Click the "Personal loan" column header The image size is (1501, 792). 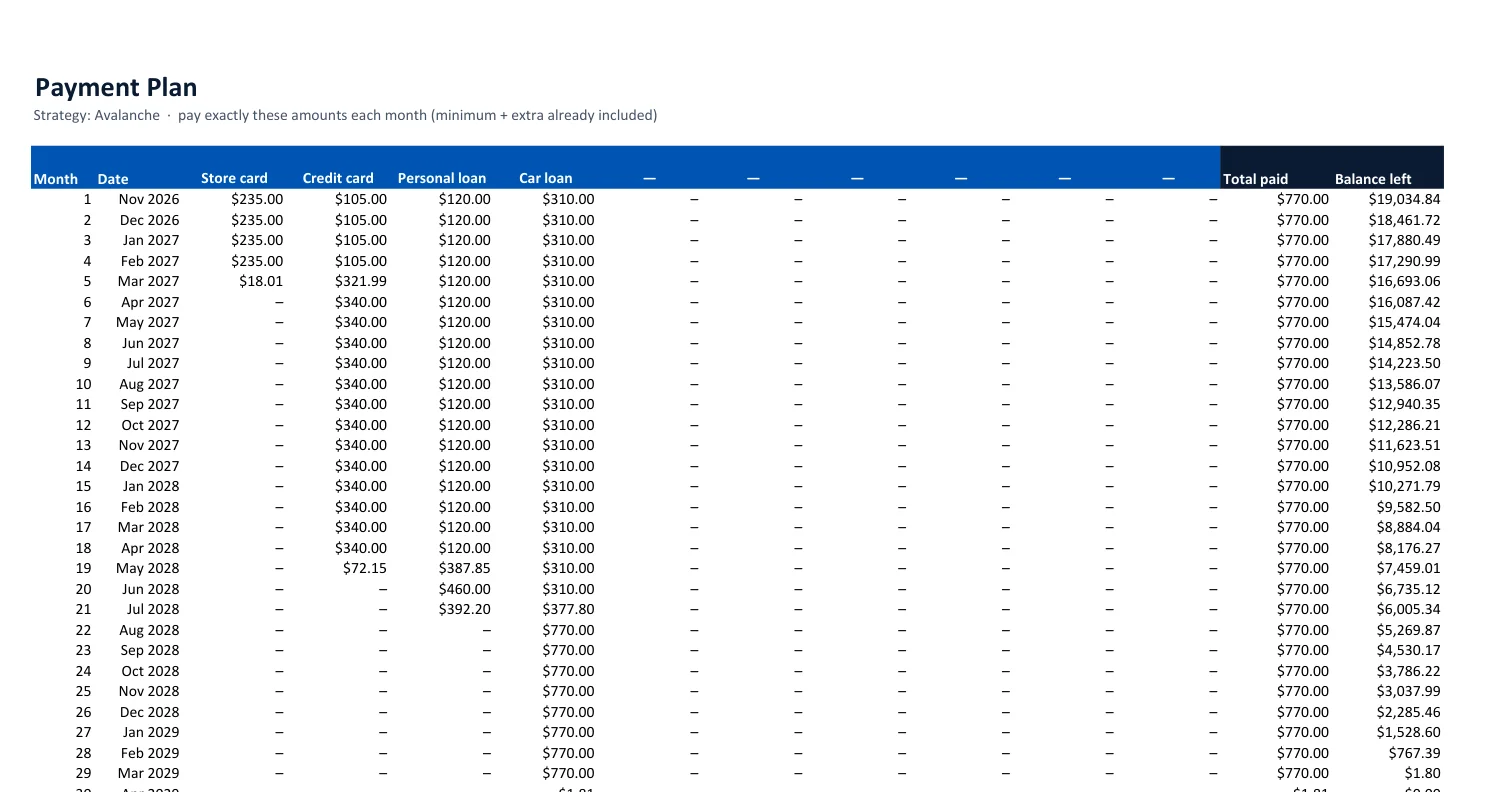tap(442, 179)
